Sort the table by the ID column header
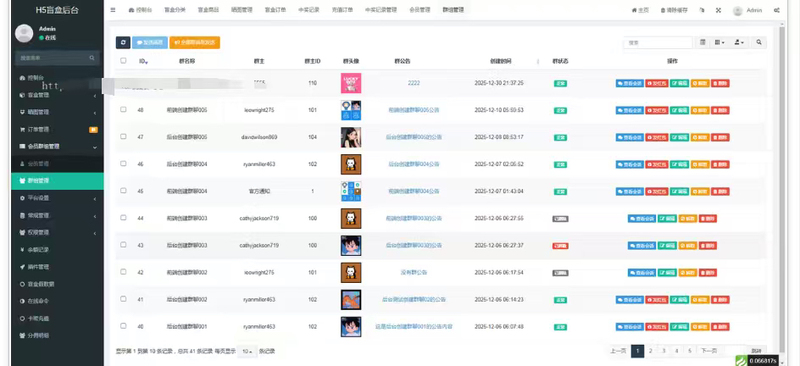800x366 pixels. tap(143, 61)
